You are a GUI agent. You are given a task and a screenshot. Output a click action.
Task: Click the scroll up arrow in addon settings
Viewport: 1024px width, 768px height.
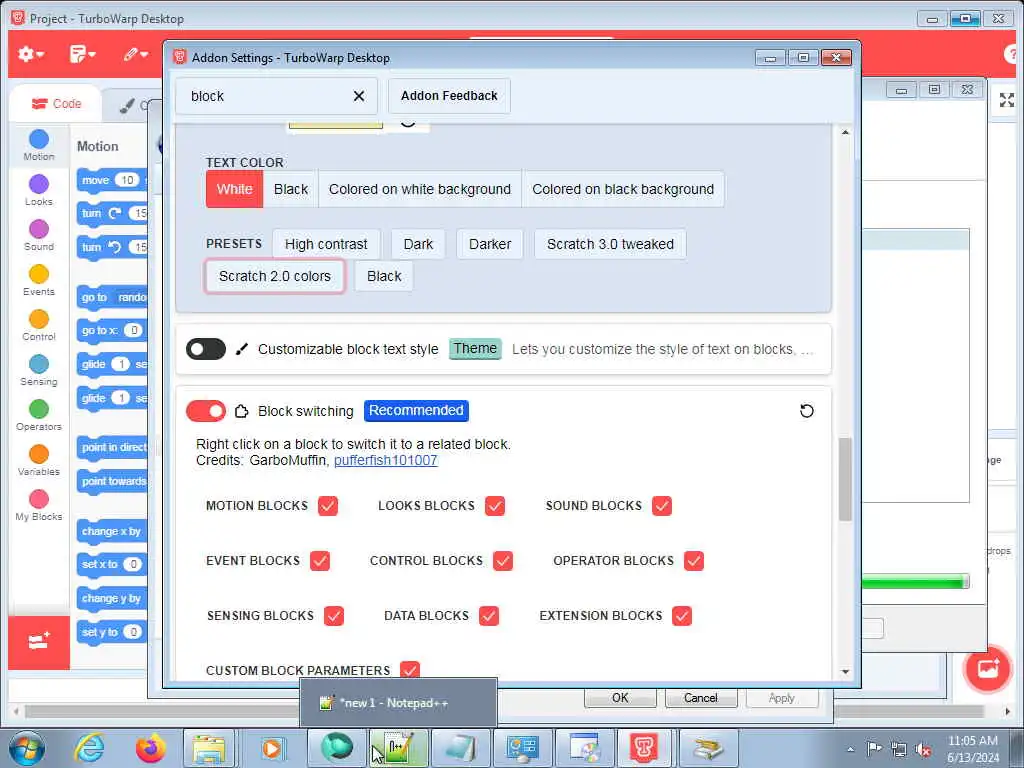coord(845,133)
